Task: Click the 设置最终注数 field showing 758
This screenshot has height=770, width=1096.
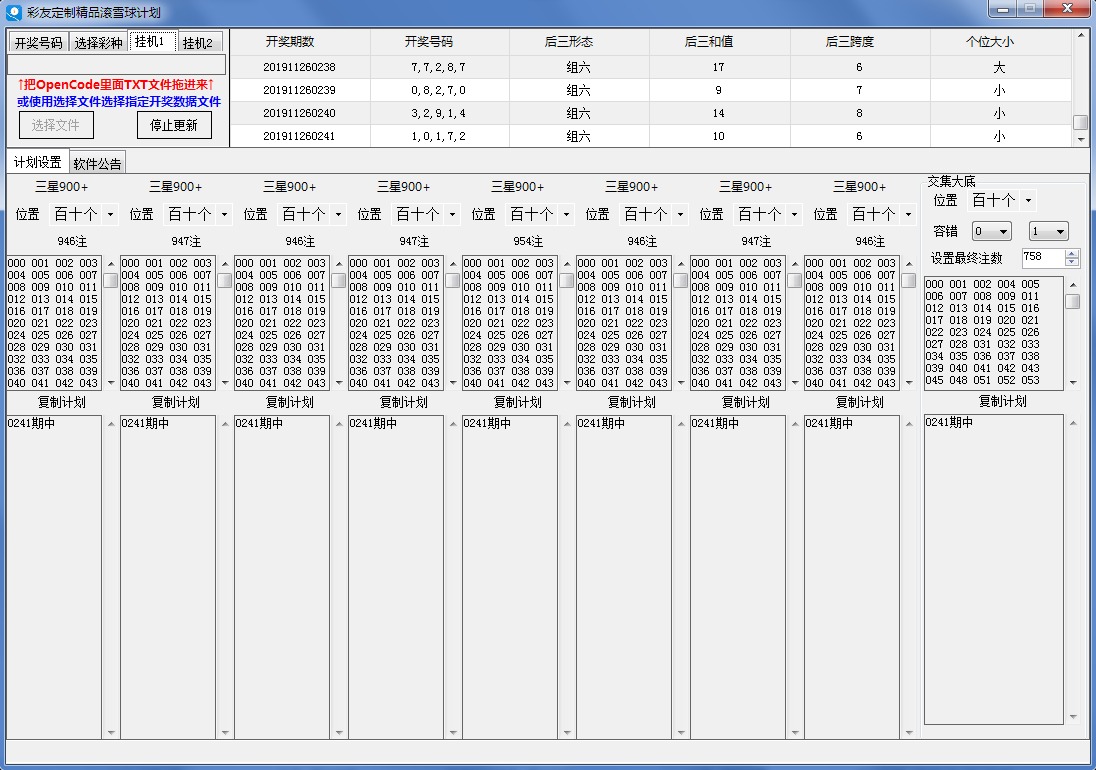Action: pyautogui.click(x=1042, y=258)
